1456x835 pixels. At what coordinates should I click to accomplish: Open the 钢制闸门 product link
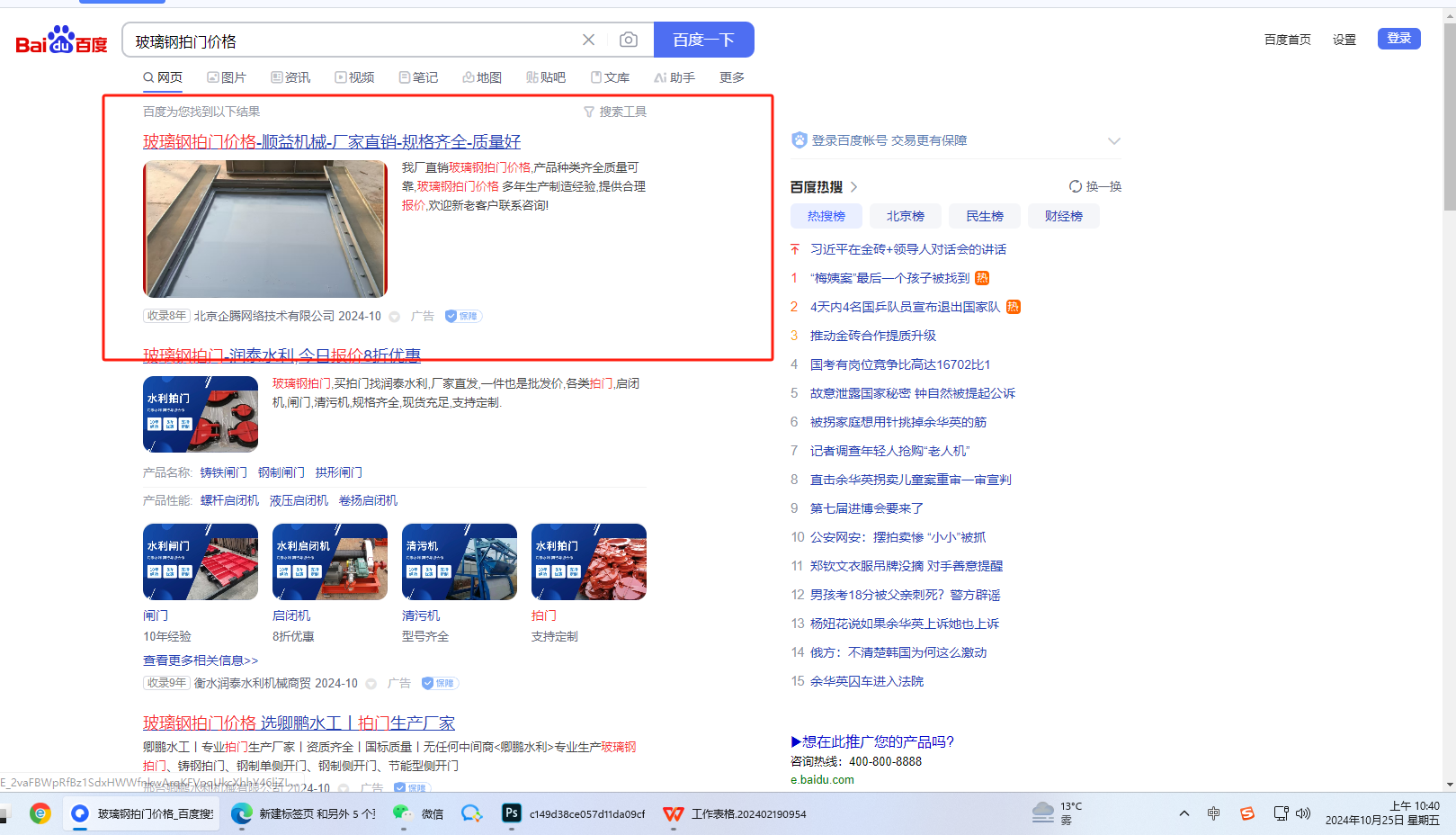(x=281, y=472)
